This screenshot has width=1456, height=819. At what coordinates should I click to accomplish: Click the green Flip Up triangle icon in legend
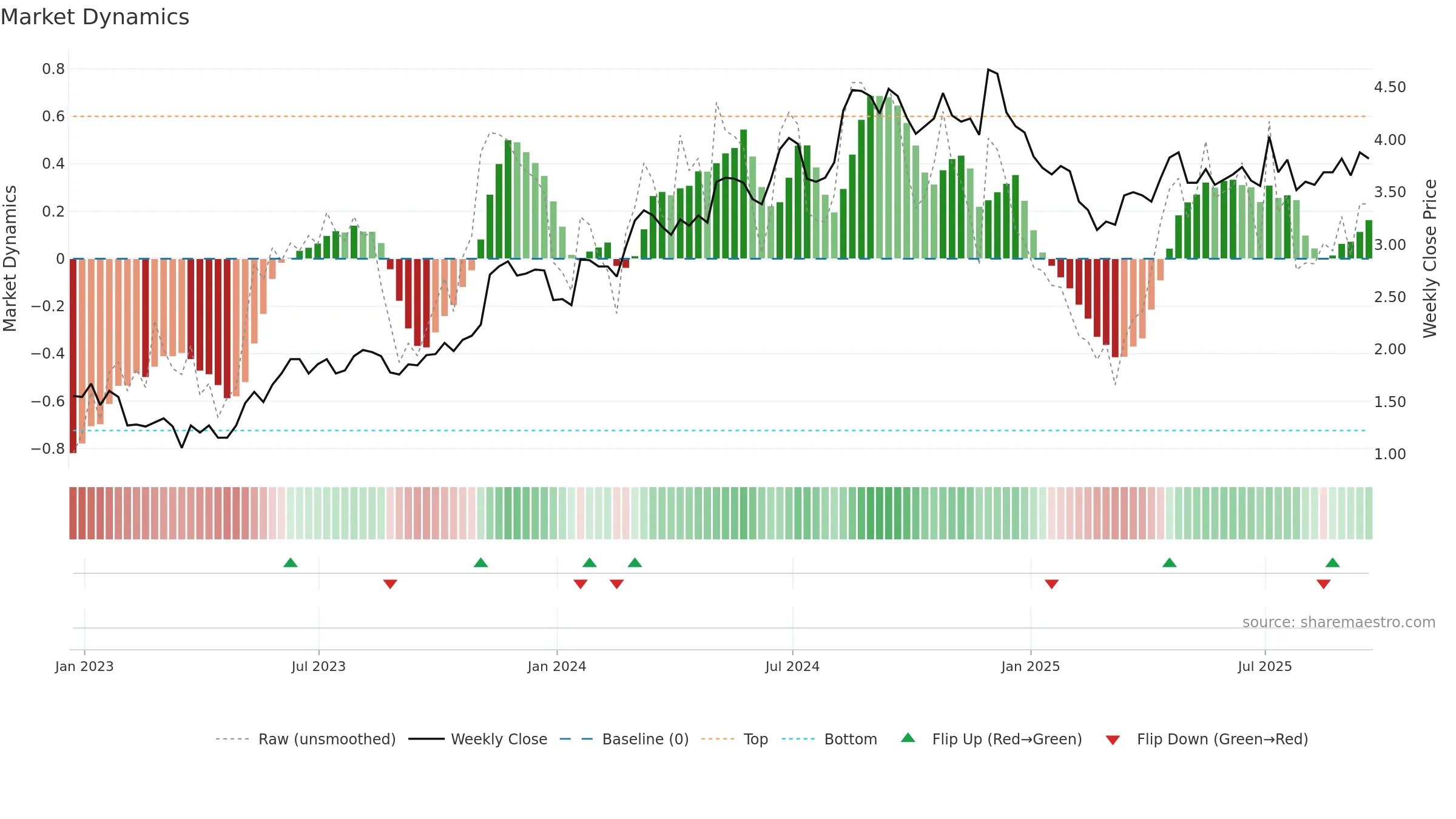[x=908, y=738]
